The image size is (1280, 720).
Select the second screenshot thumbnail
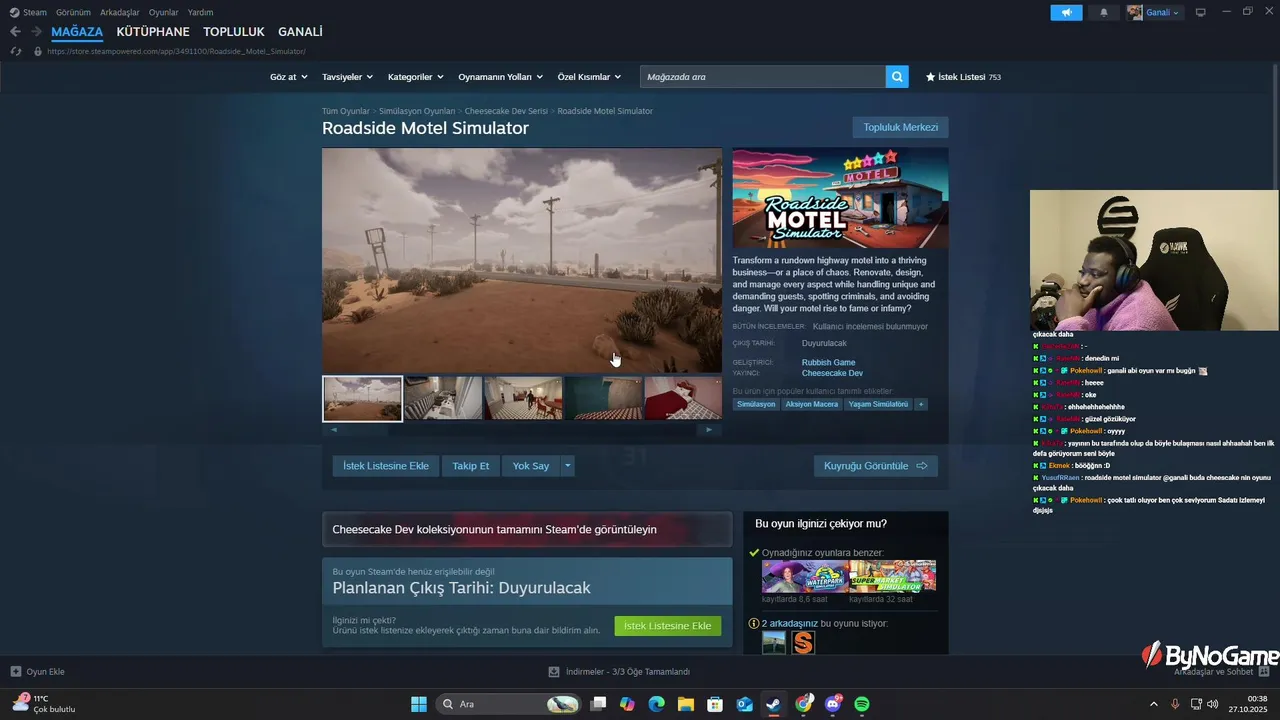pos(443,398)
